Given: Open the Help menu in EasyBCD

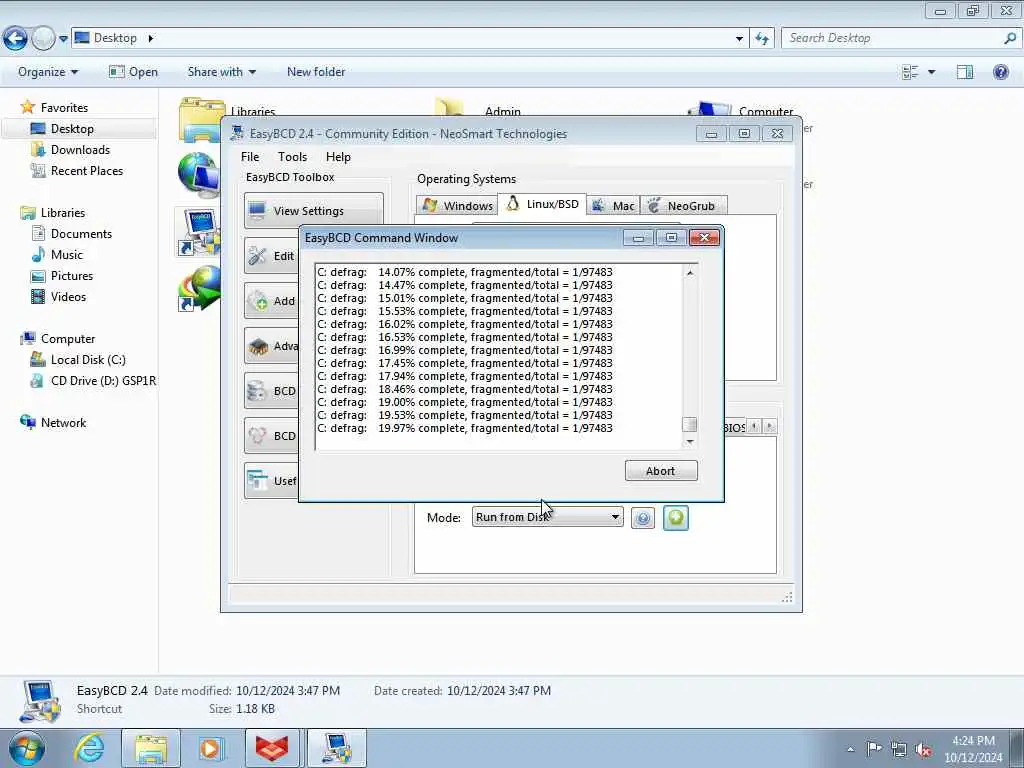Looking at the screenshot, I should click(x=338, y=157).
